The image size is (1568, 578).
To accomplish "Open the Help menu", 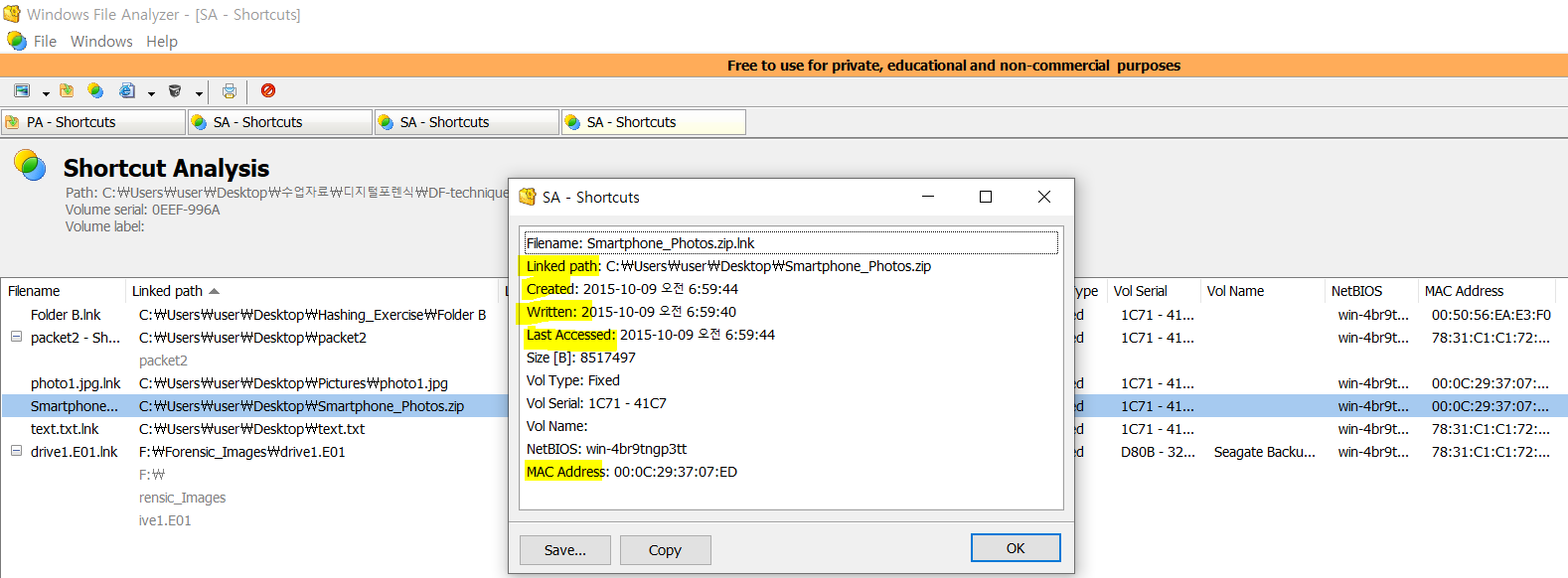I will tap(162, 41).
